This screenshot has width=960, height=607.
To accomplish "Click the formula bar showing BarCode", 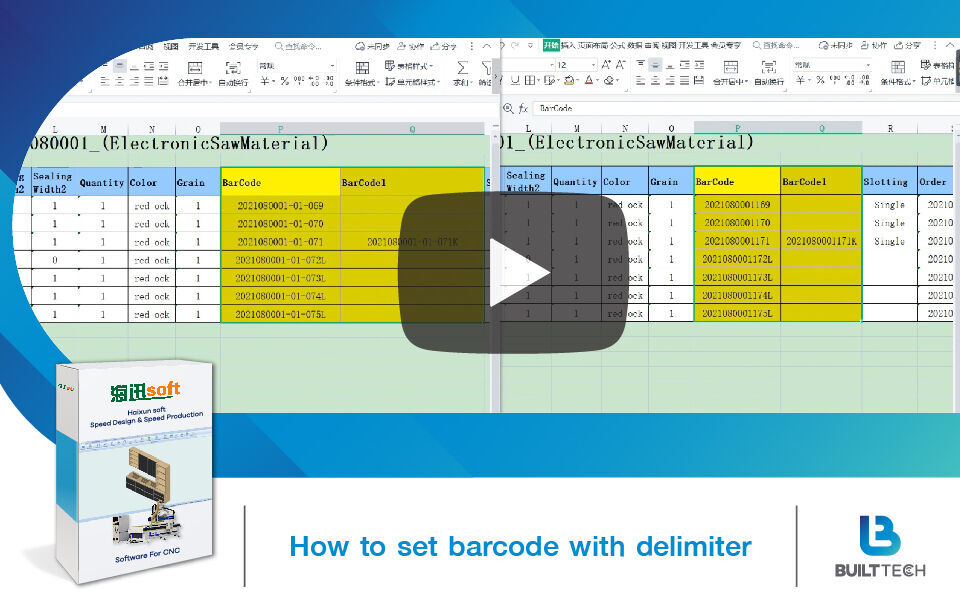I will tap(747, 108).
